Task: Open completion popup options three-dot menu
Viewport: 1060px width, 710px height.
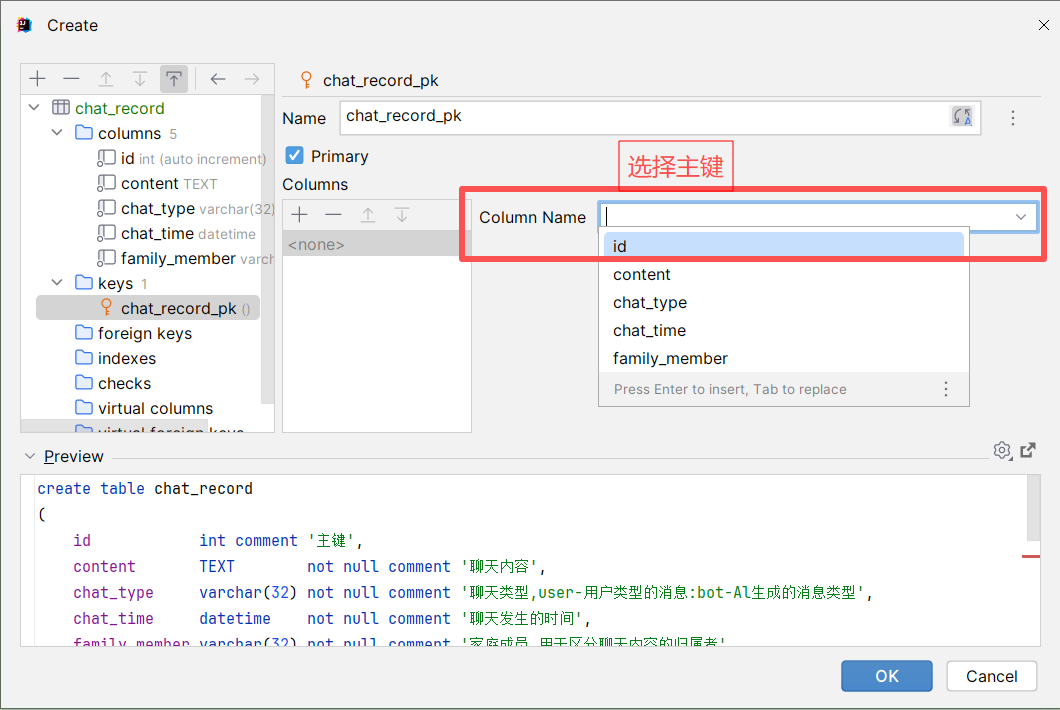Action: pos(946,389)
